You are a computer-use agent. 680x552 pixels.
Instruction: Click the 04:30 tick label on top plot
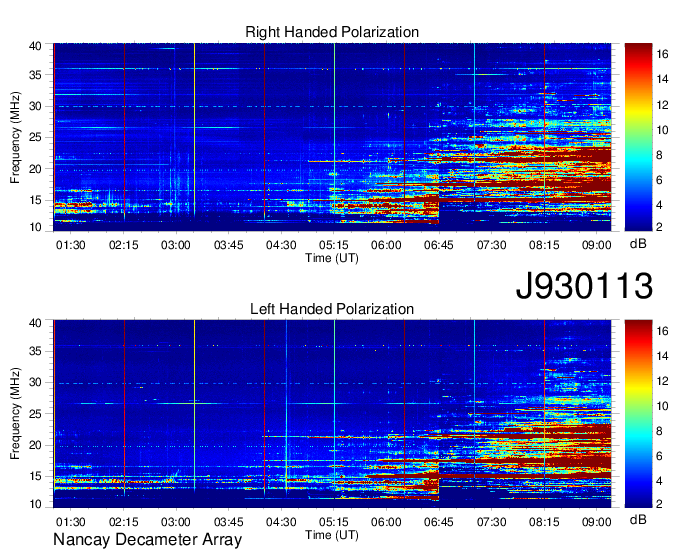click(281, 245)
